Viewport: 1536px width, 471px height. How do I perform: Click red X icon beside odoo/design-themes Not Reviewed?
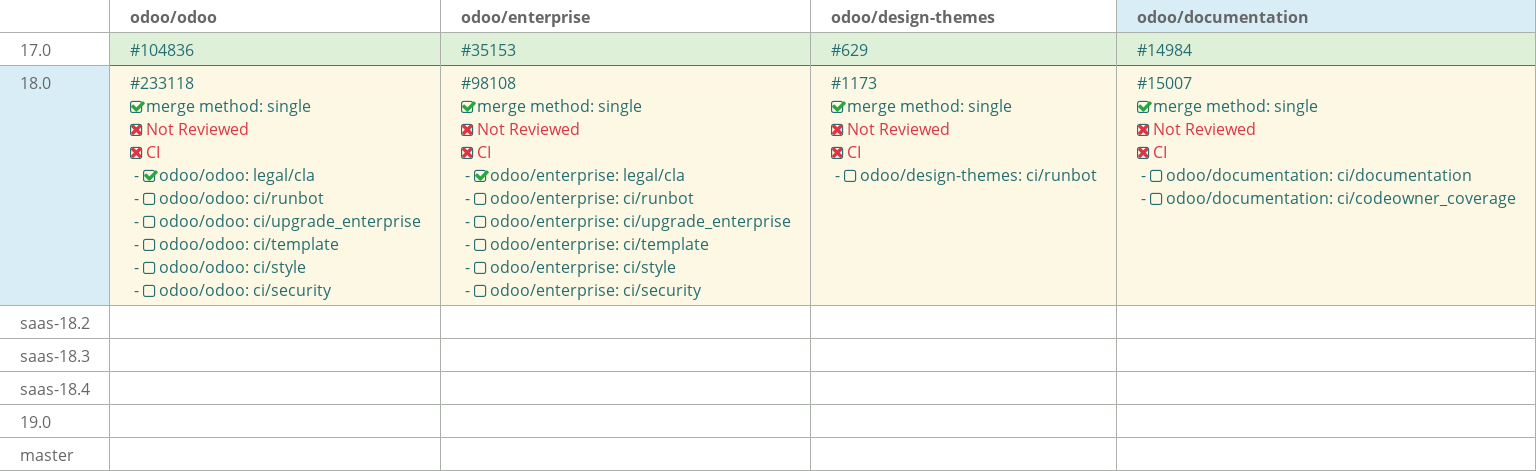(837, 130)
